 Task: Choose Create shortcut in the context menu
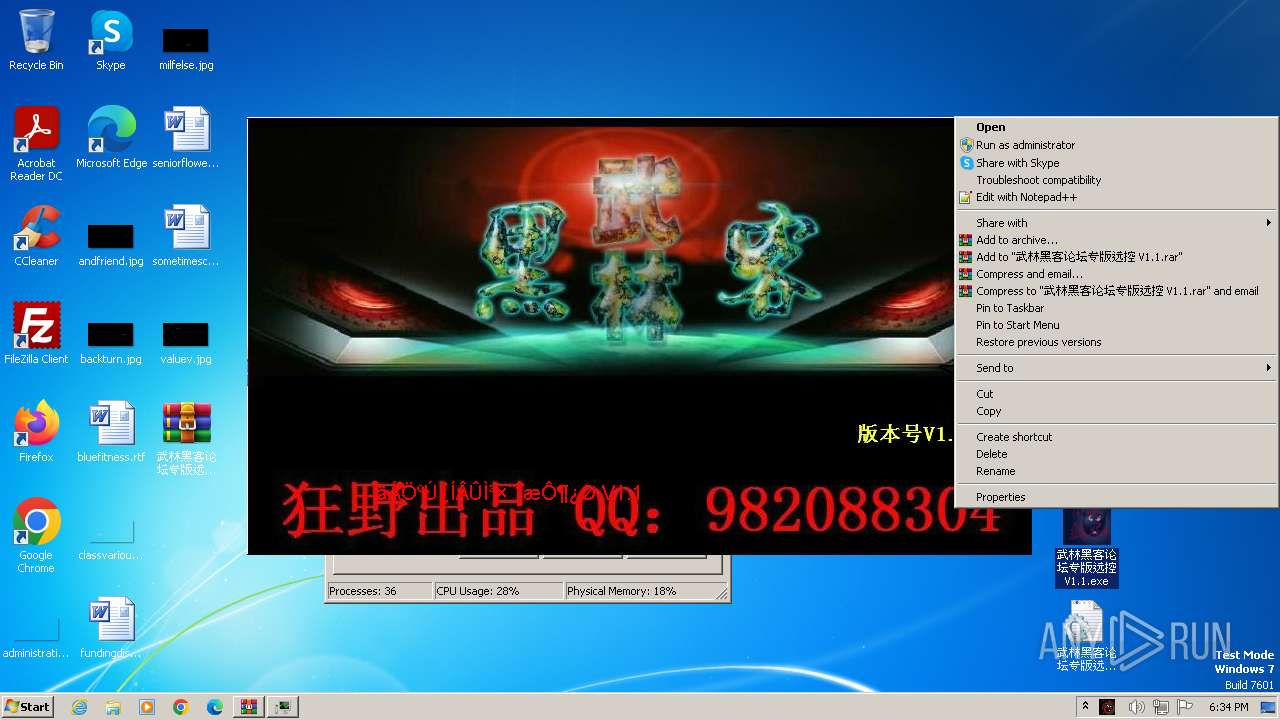coord(1115,437)
